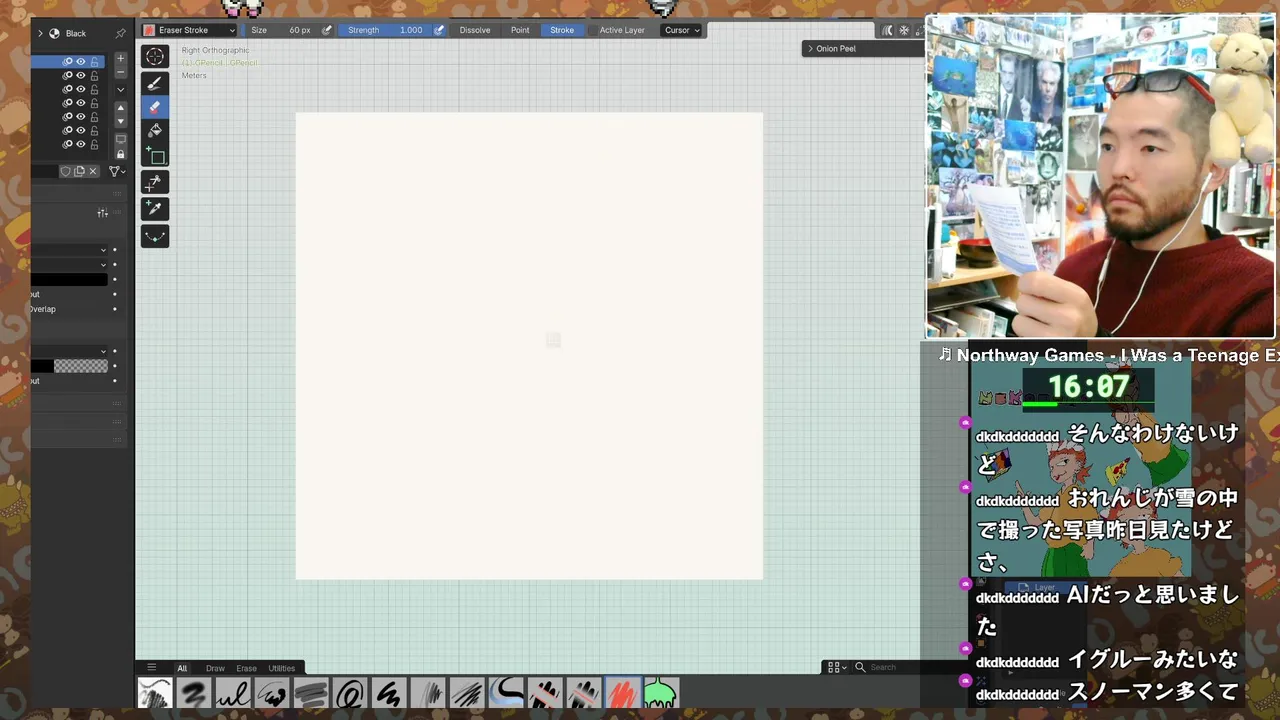Toggle visibility eye of the active layer
The height and width of the screenshot is (720, 1280).
tap(81, 61)
